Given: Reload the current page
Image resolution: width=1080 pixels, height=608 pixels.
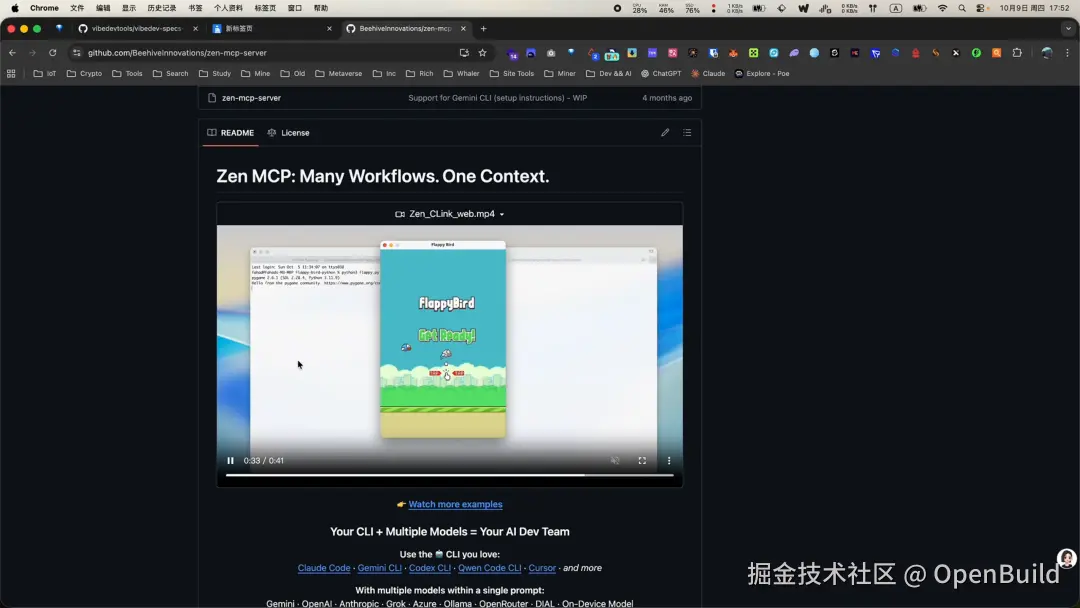Looking at the screenshot, I should coord(52,52).
